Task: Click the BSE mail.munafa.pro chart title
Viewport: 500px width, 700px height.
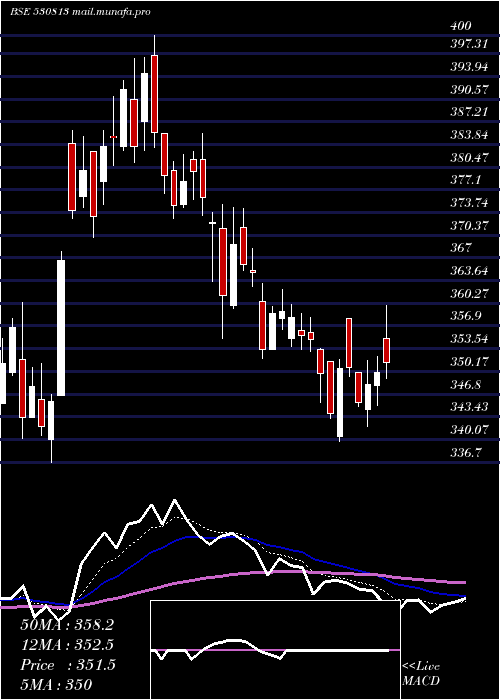Action: 79,12
